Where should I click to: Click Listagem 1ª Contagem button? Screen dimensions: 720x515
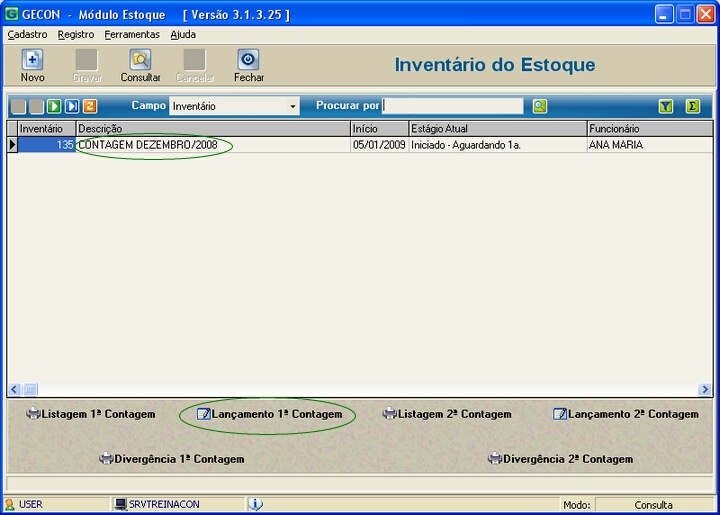[91, 414]
